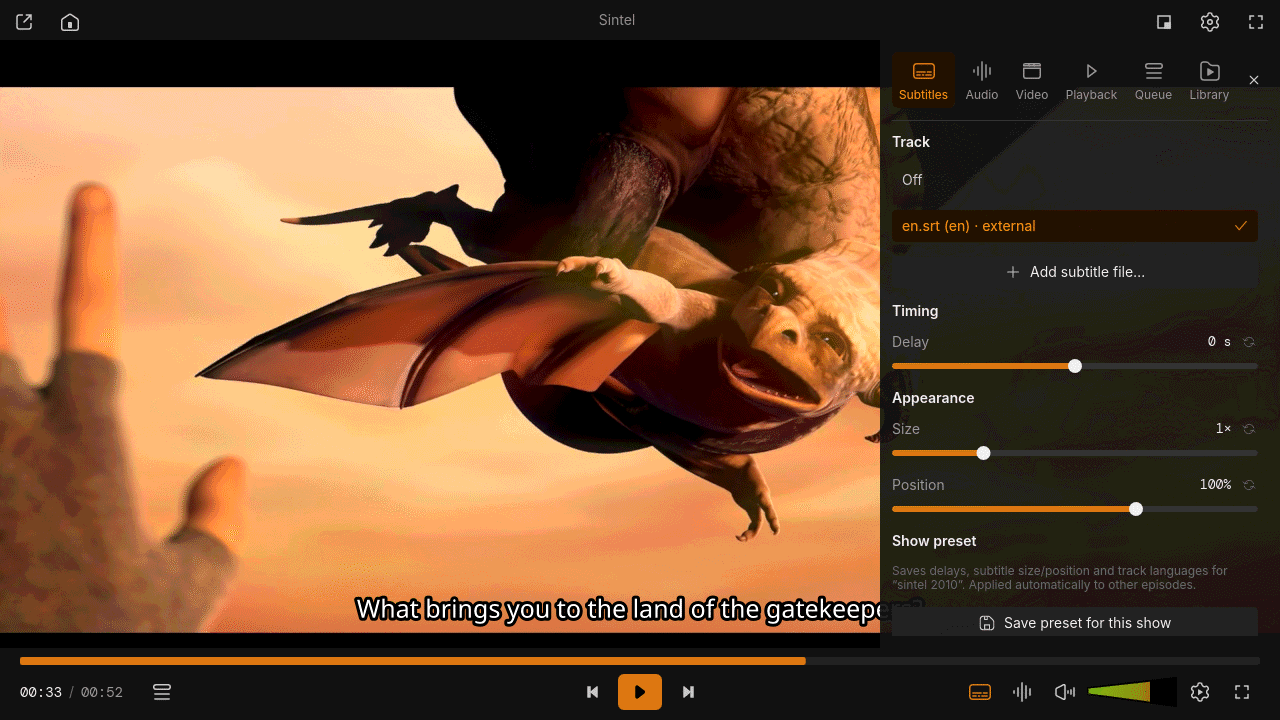Switch to the Queue tab
Viewport: 1280px width, 720px height.
1153,80
